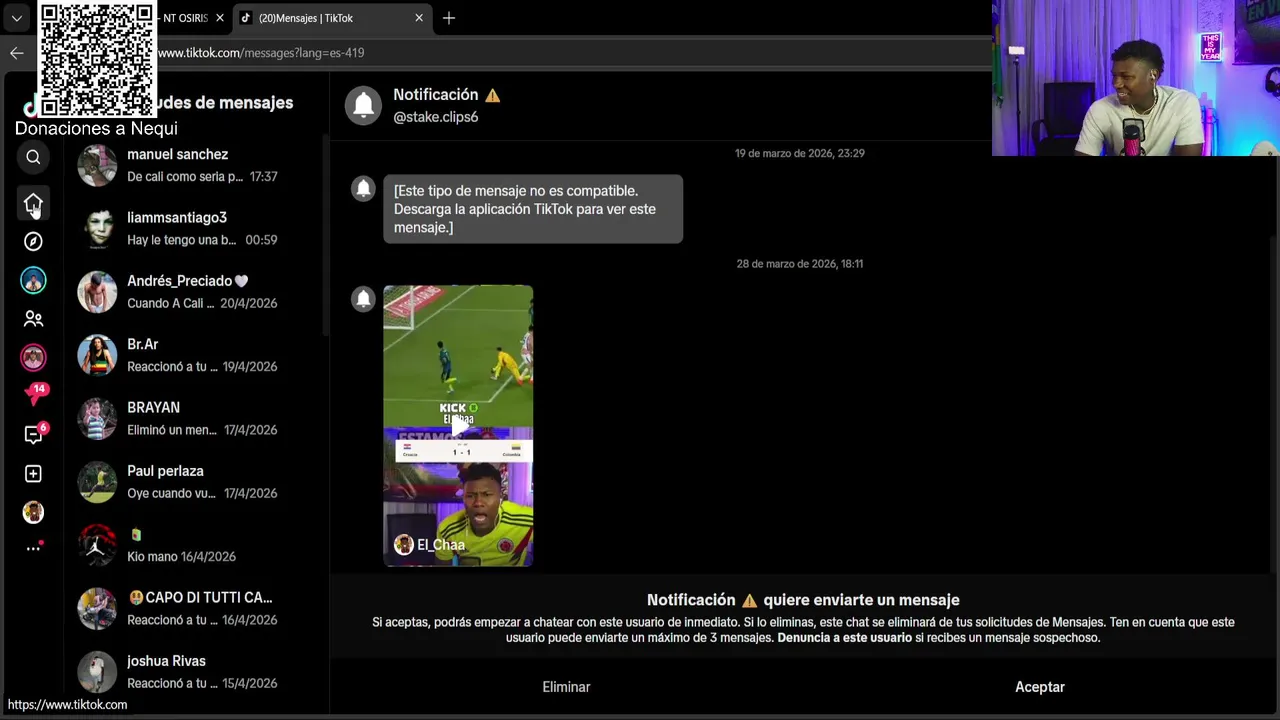Open the profile avatar icon in sidebar
This screenshot has width=1280, height=720.
pos(33,512)
